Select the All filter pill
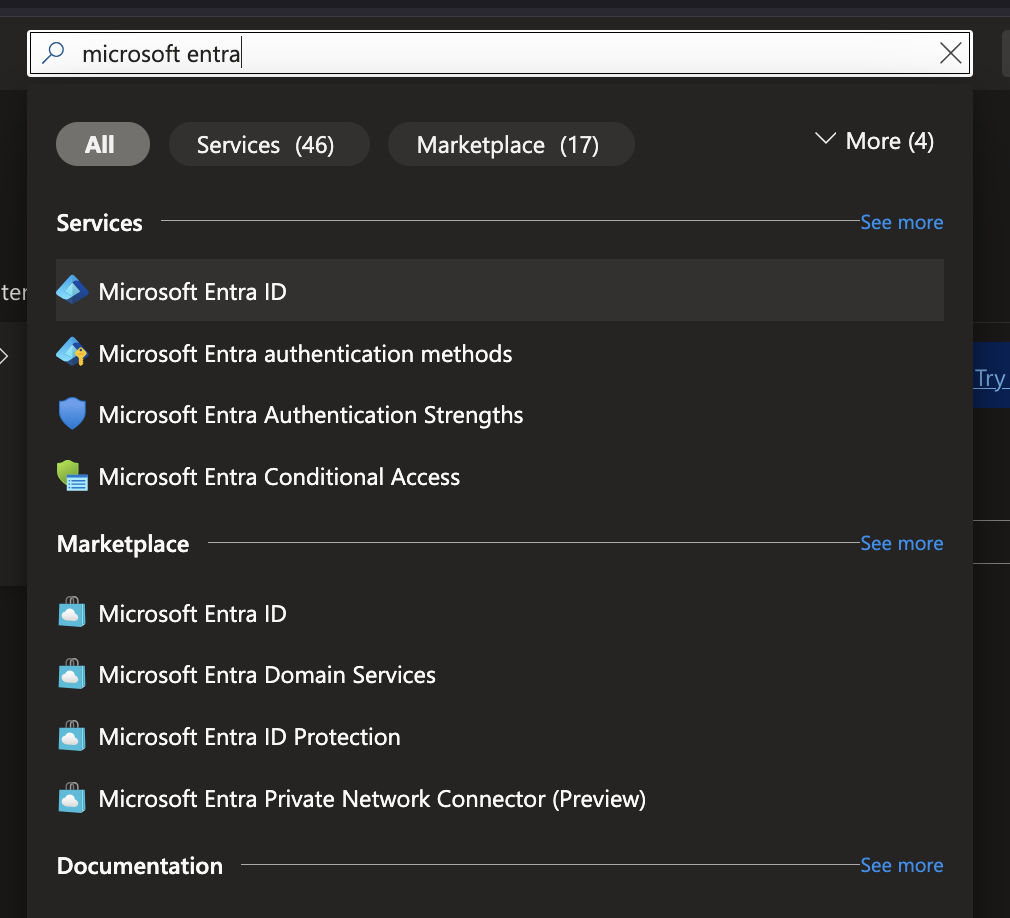The image size is (1010, 918). [102, 144]
